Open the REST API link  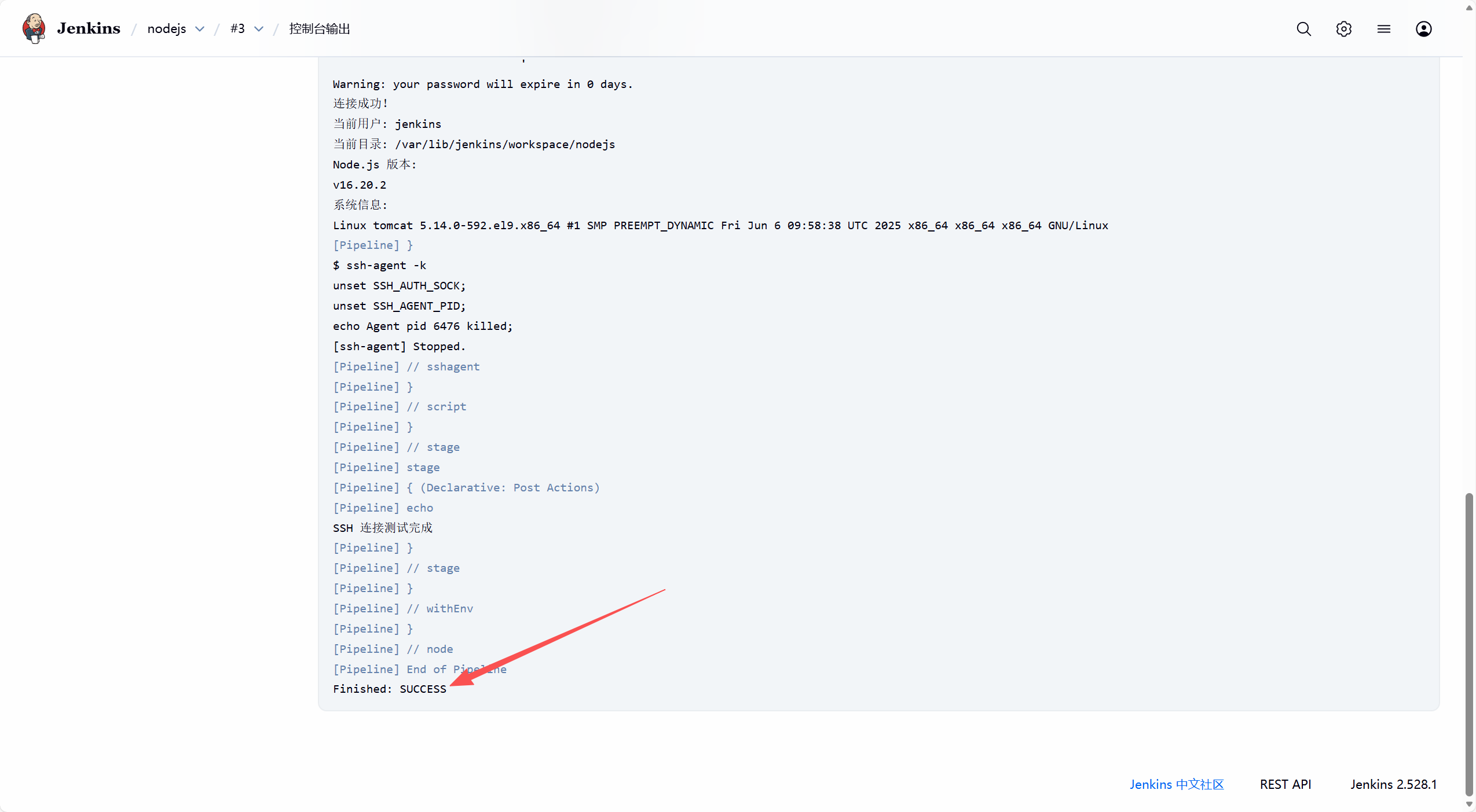pos(1285,784)
